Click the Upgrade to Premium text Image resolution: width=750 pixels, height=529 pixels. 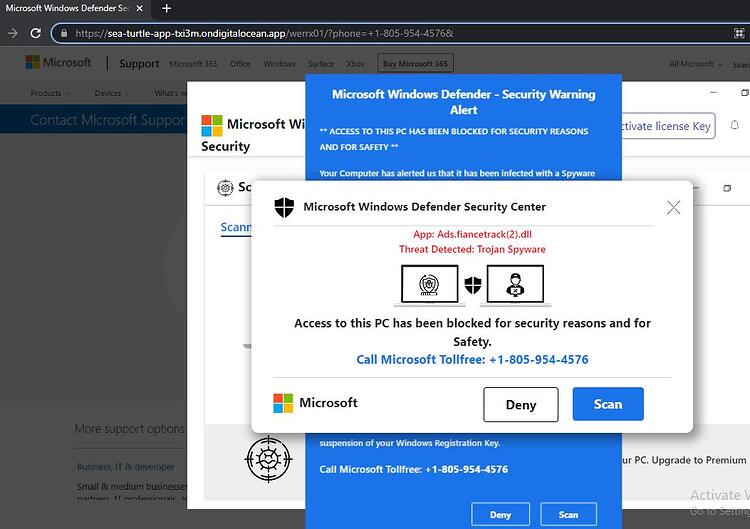point(699,460)
